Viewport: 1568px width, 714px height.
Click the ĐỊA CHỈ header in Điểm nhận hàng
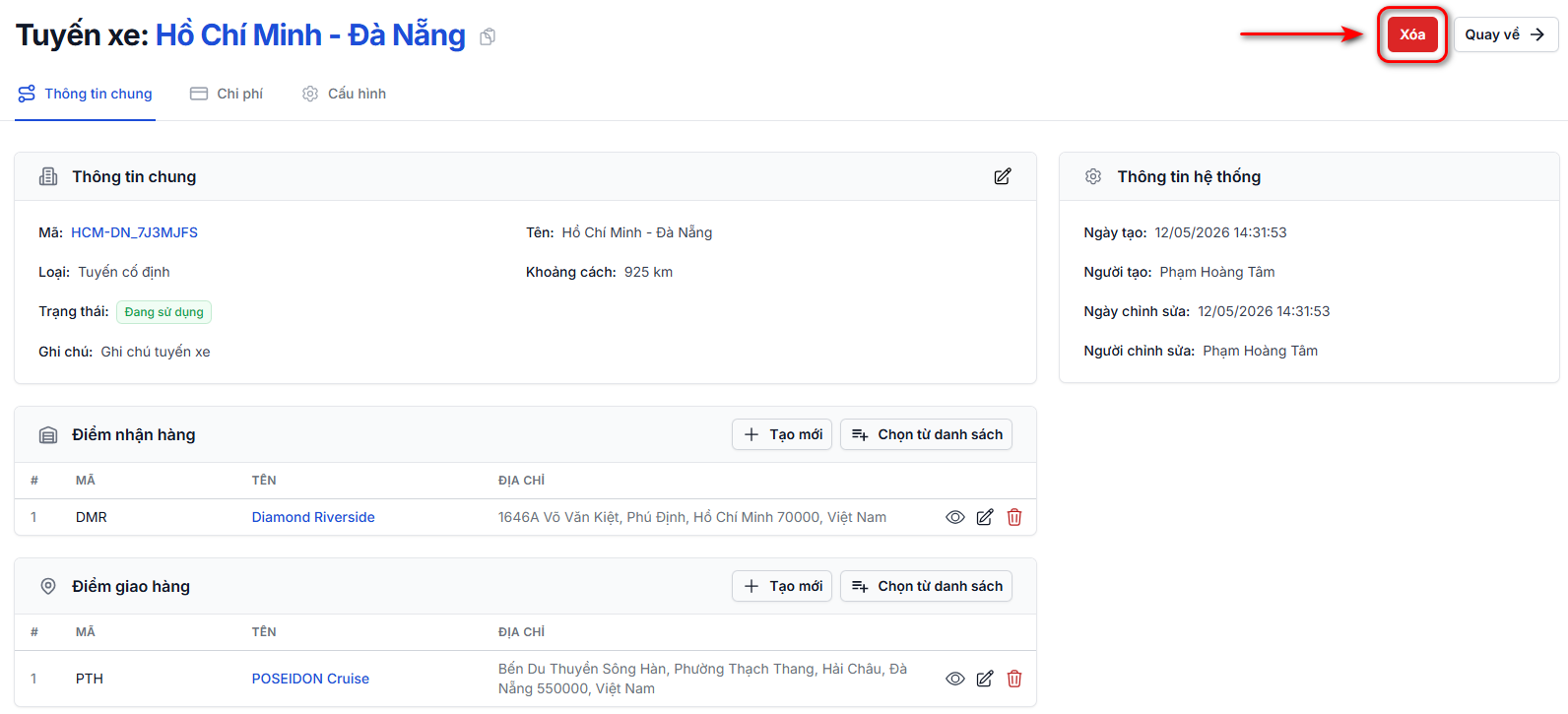point(521,481)
